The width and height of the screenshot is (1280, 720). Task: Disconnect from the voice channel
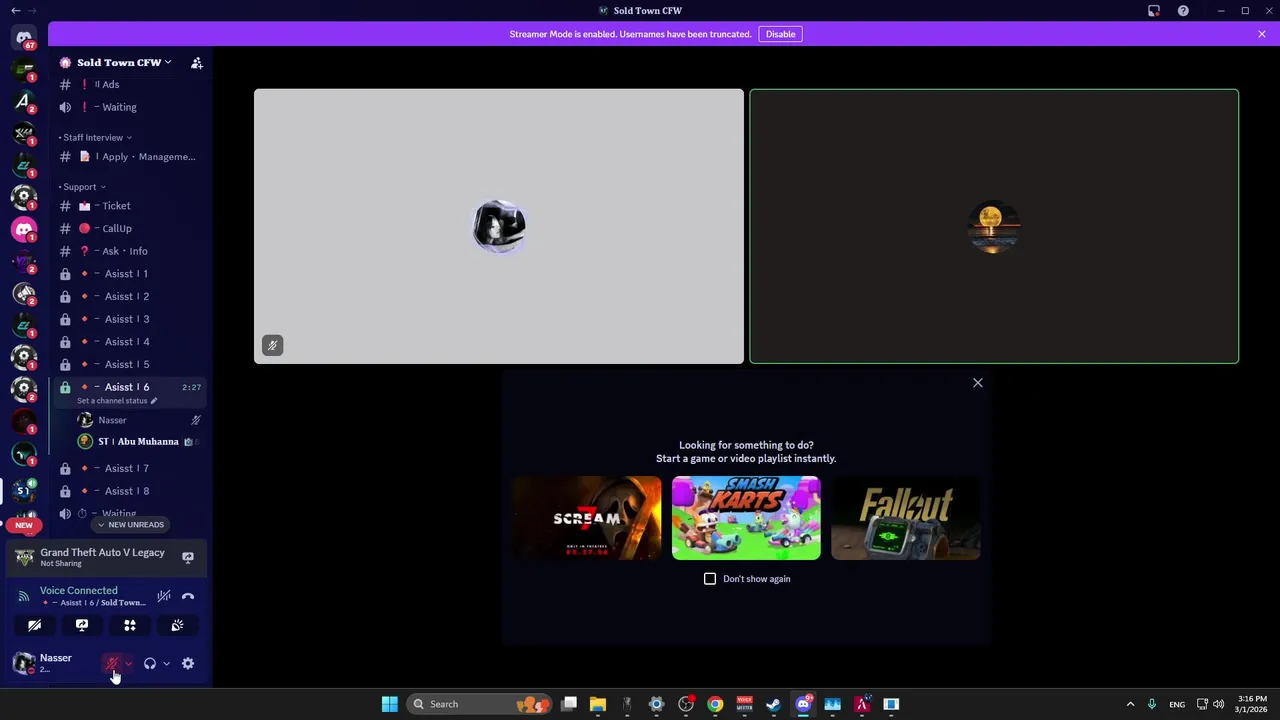188,596
